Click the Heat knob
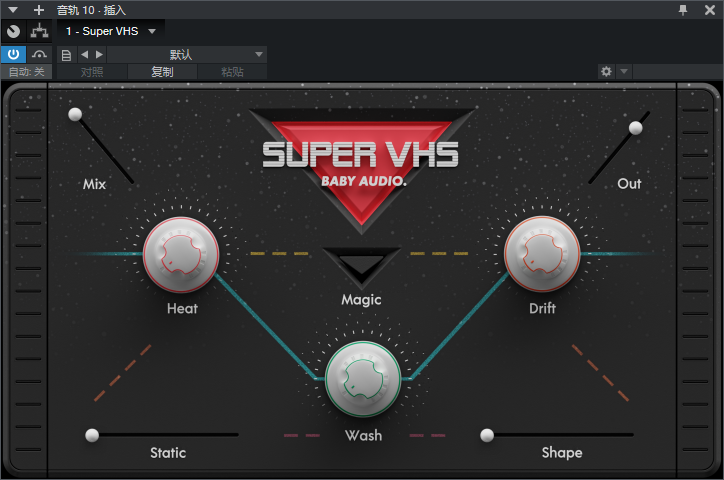Viewport: 724px width, 480px height. tap(181, 254)
